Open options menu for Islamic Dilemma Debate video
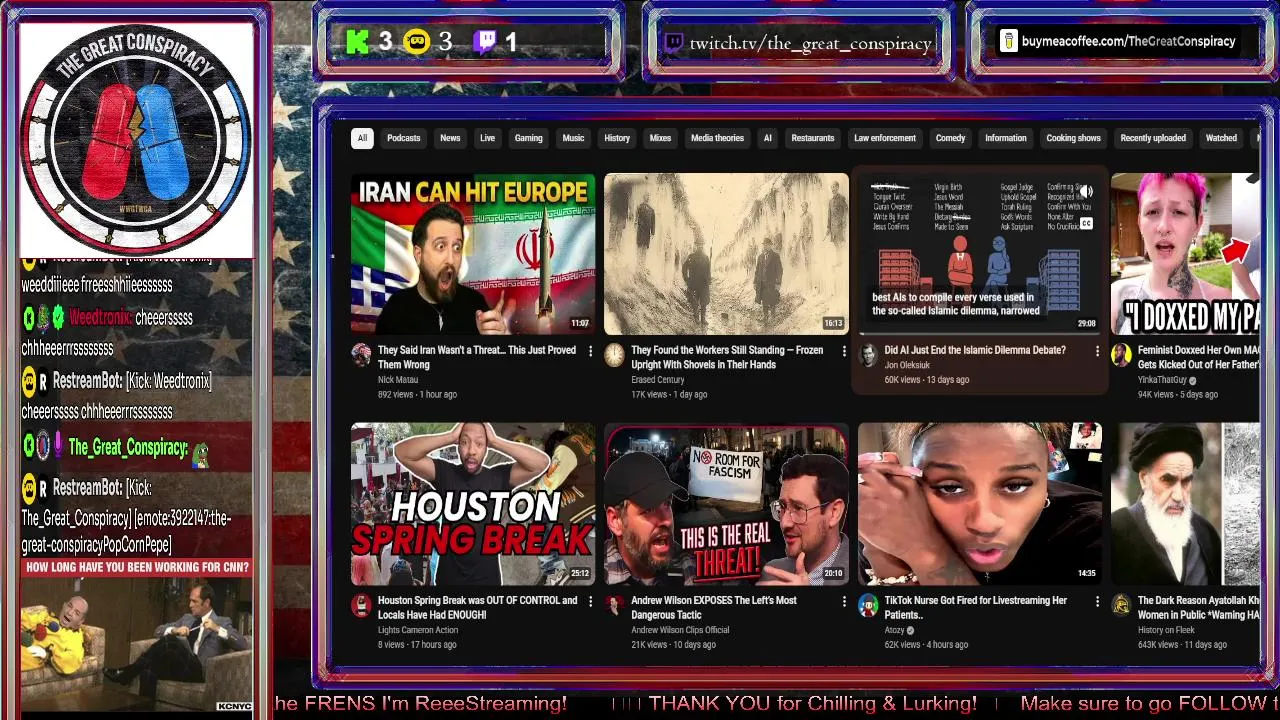1280x720 pixels. tap(1097, 351)
